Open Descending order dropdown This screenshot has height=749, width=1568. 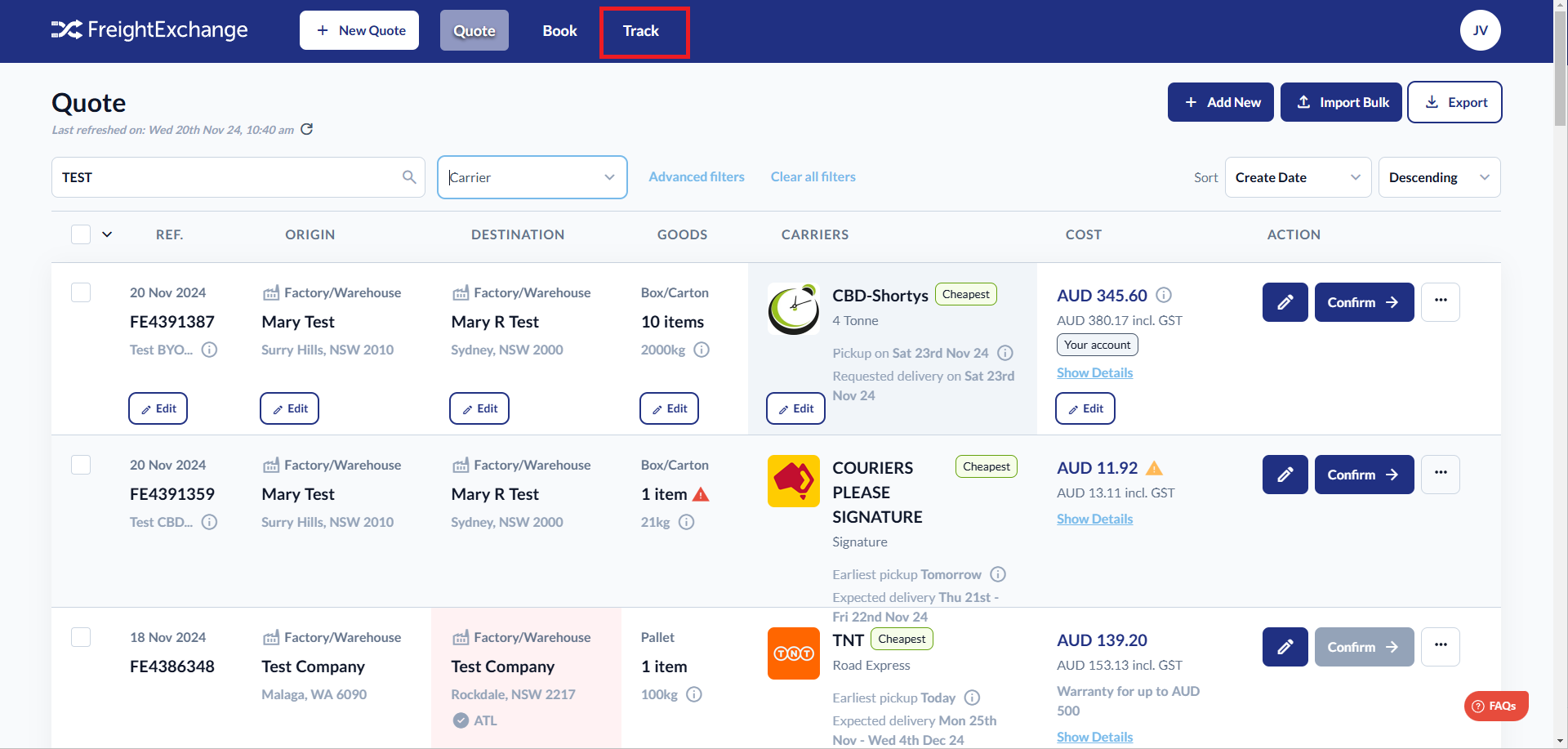point(1440,177)
